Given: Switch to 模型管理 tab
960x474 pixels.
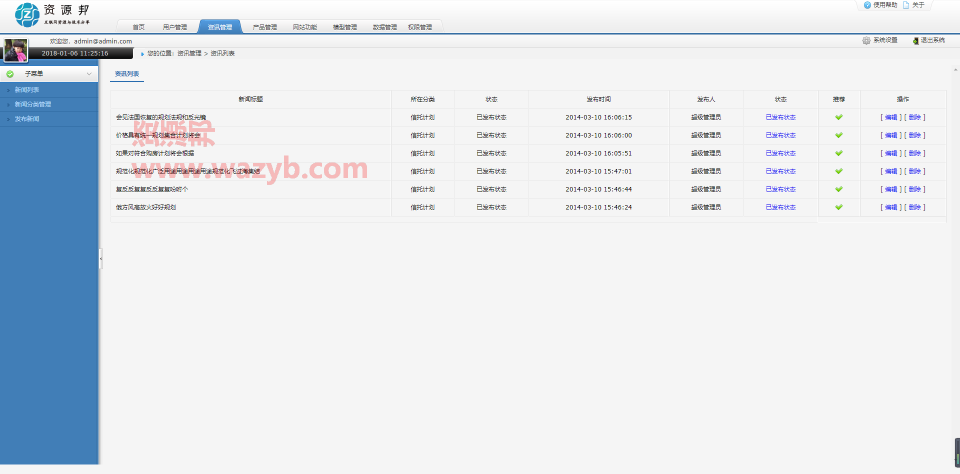Looking at the screenshot, I should point(345,27).
